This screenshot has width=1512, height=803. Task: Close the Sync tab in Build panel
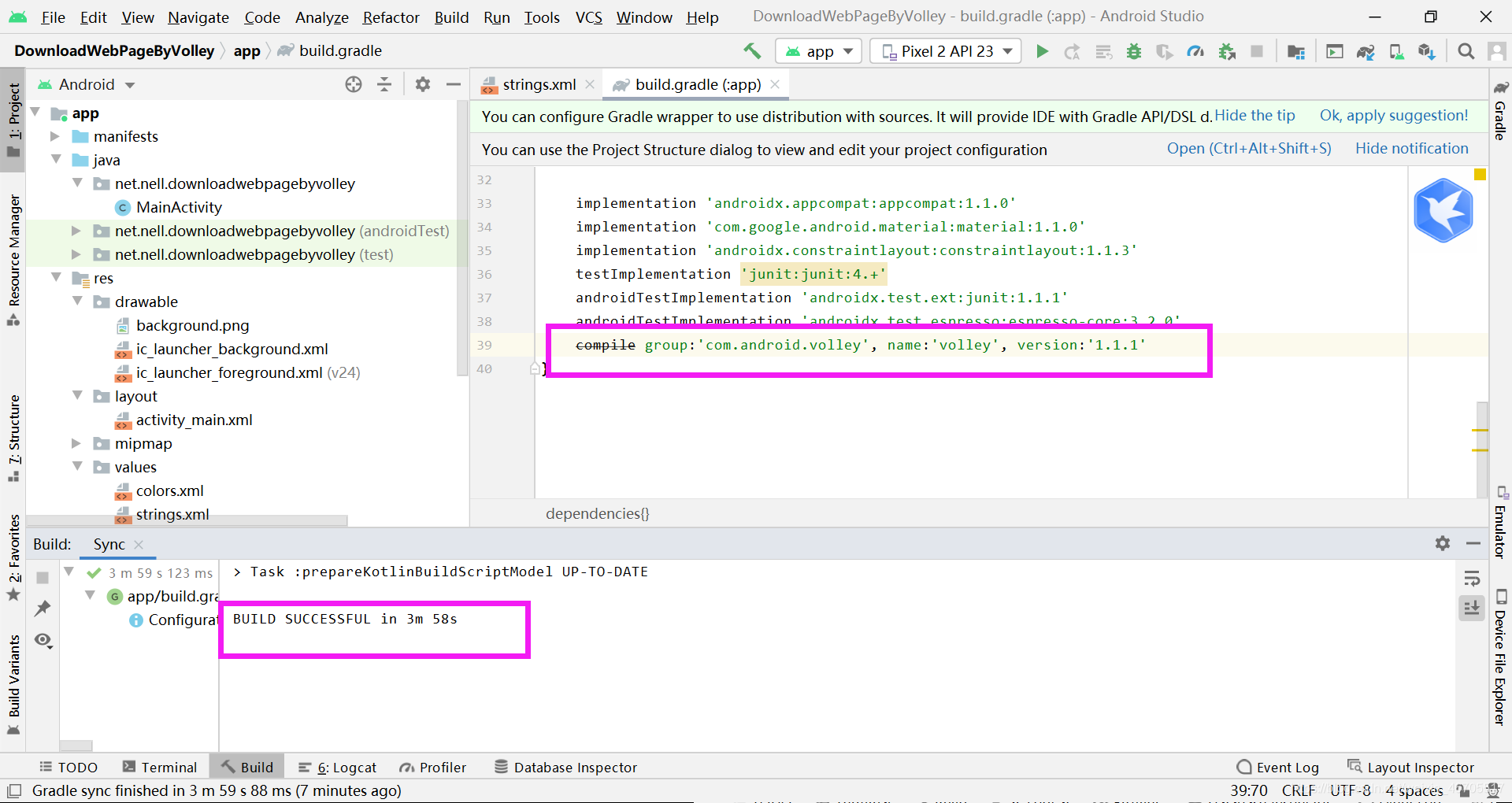click(x=139, y=544)
